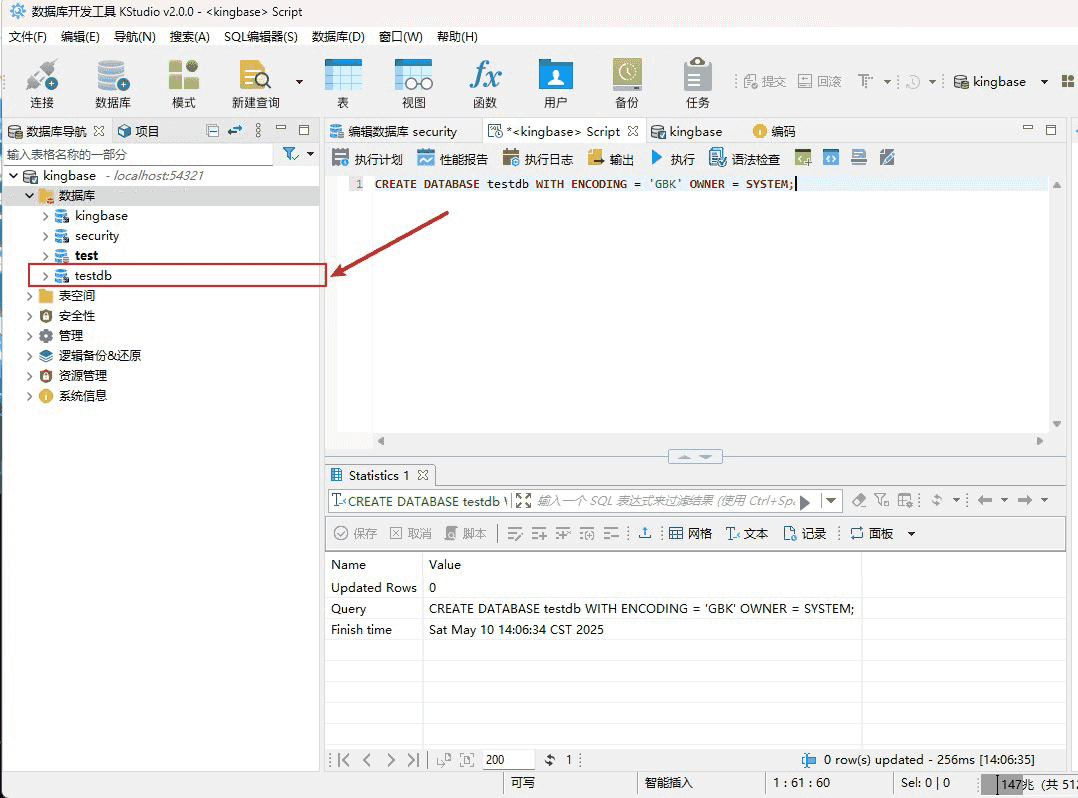Open the 文件(F) menu
The height and width of the screenshot is (798, 1078).
pos(28,36)
